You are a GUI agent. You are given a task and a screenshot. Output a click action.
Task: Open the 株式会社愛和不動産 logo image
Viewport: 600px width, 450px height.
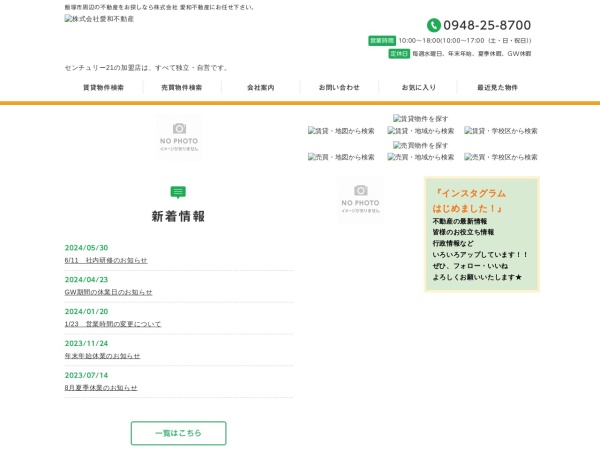click(x=99, y=19)
